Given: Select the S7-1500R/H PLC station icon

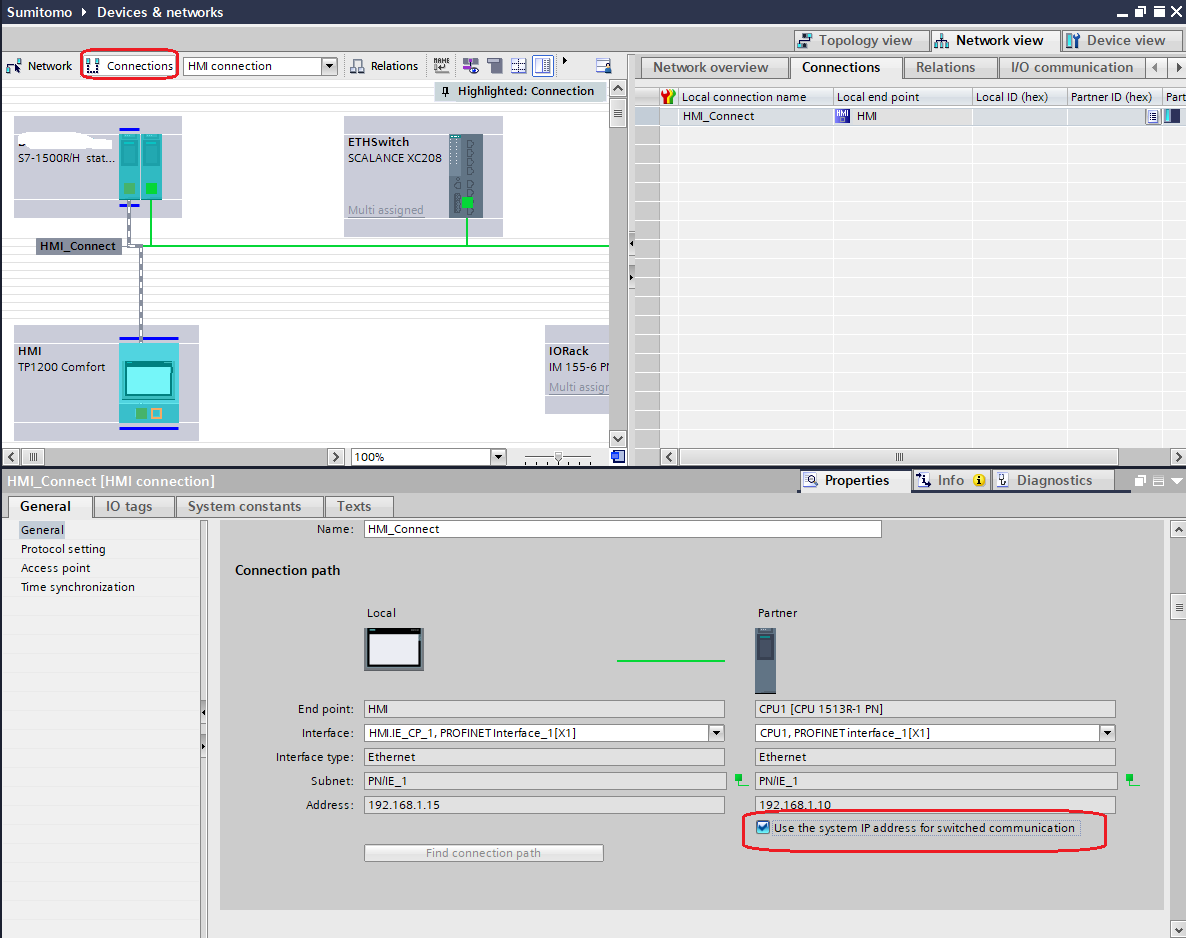Looking at the screenshot, I should pyautogui.click(x=140, y=166).
